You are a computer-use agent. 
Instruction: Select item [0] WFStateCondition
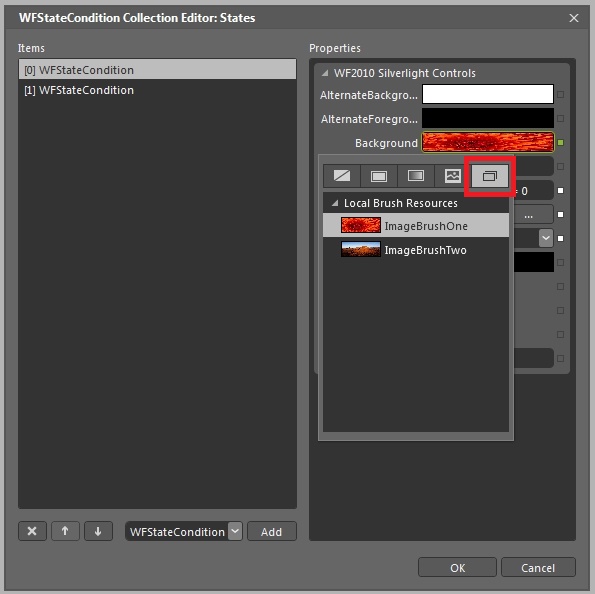pos(157,69)
